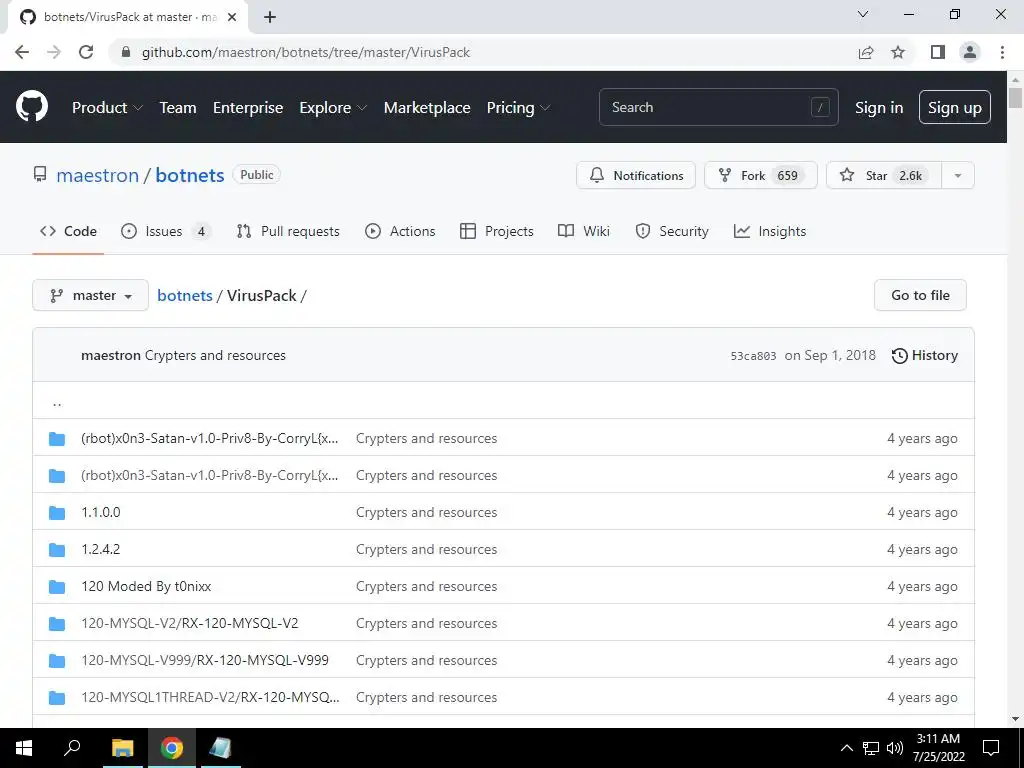Click the Sign in link

tap(879, 108)
